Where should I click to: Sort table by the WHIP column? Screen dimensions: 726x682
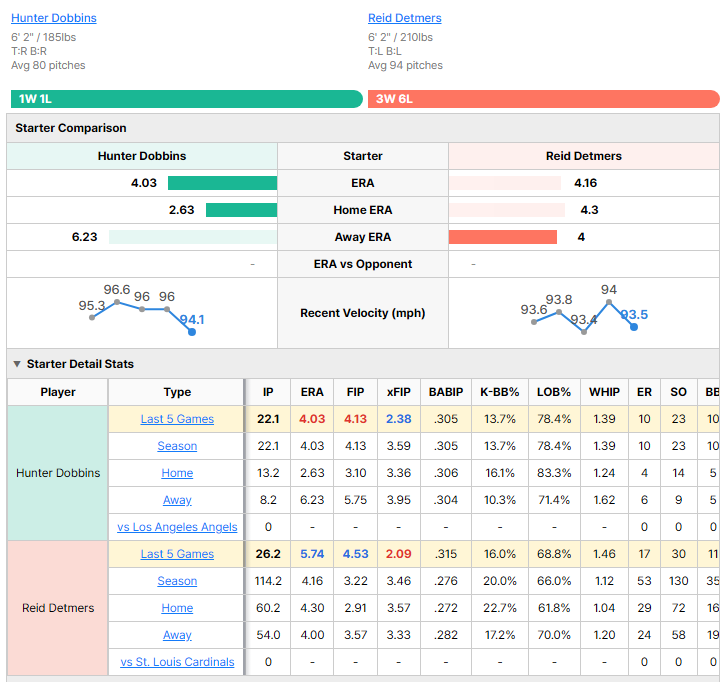point(604,392)
